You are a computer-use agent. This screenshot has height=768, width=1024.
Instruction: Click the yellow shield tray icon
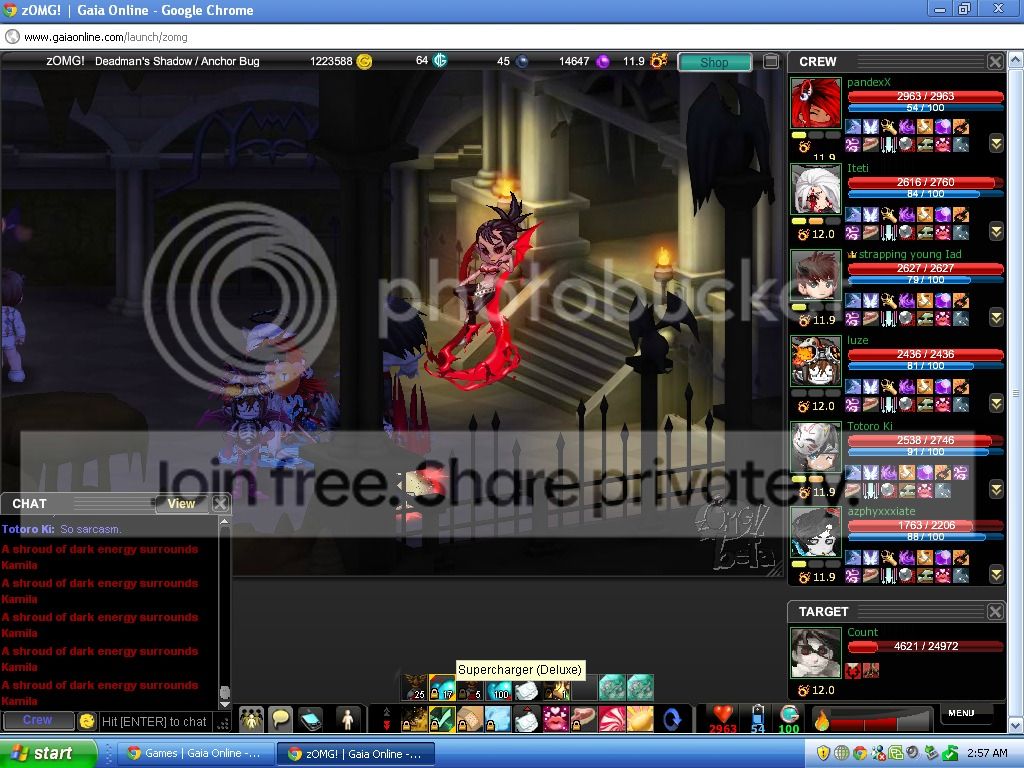click(824, 754)
